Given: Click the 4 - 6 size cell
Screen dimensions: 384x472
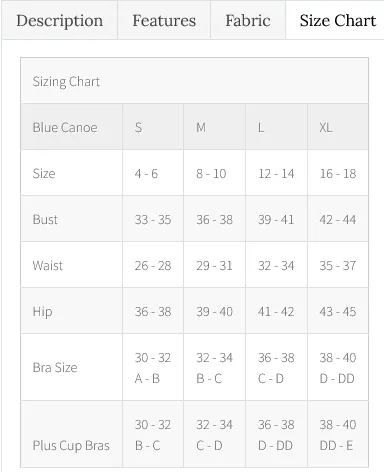Looking at the screenshot, I should tap(153, 173).
